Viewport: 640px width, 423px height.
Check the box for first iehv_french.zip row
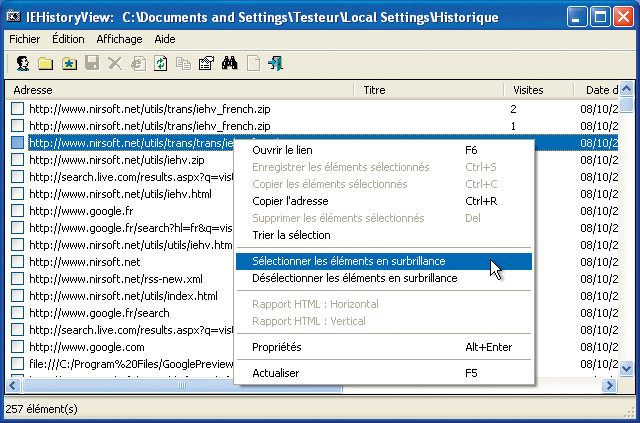click(17, 109)
